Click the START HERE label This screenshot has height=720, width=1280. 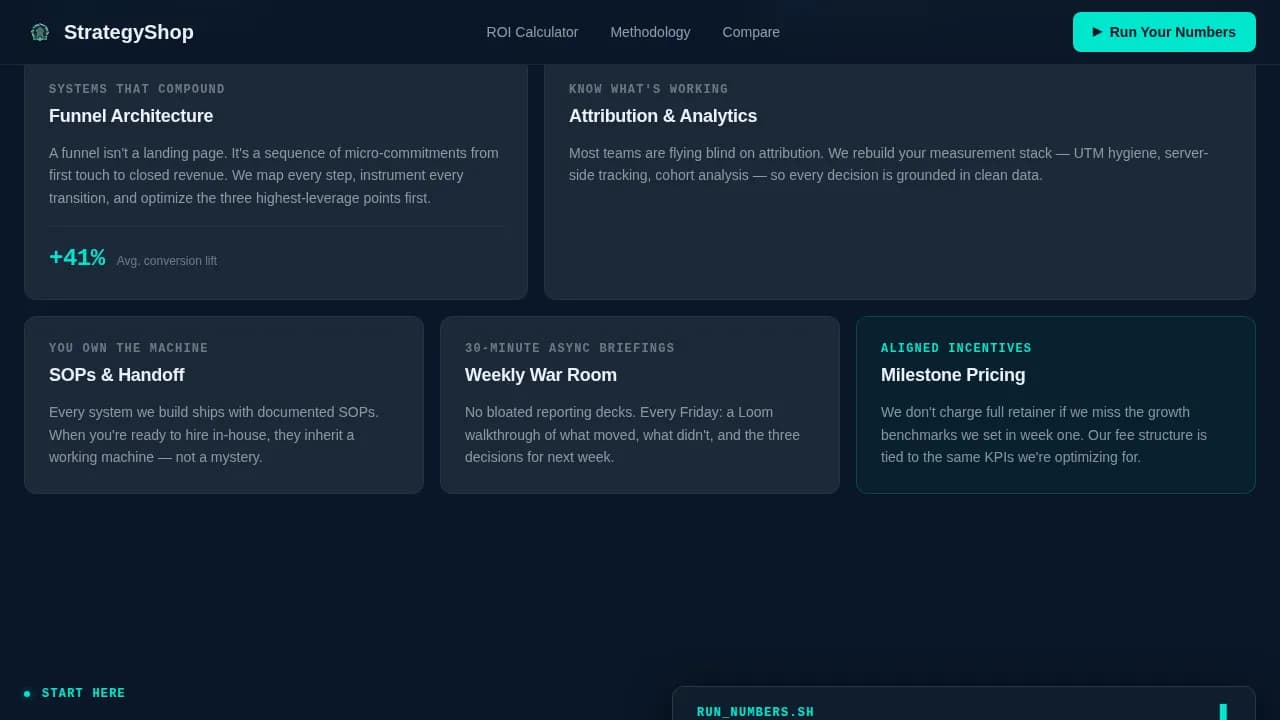83,692
